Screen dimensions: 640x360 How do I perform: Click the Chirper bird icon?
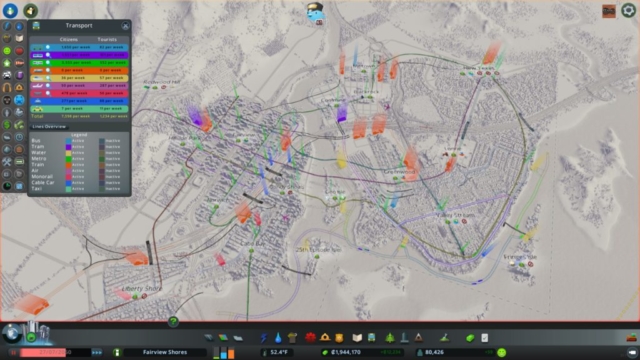point(316,14)
